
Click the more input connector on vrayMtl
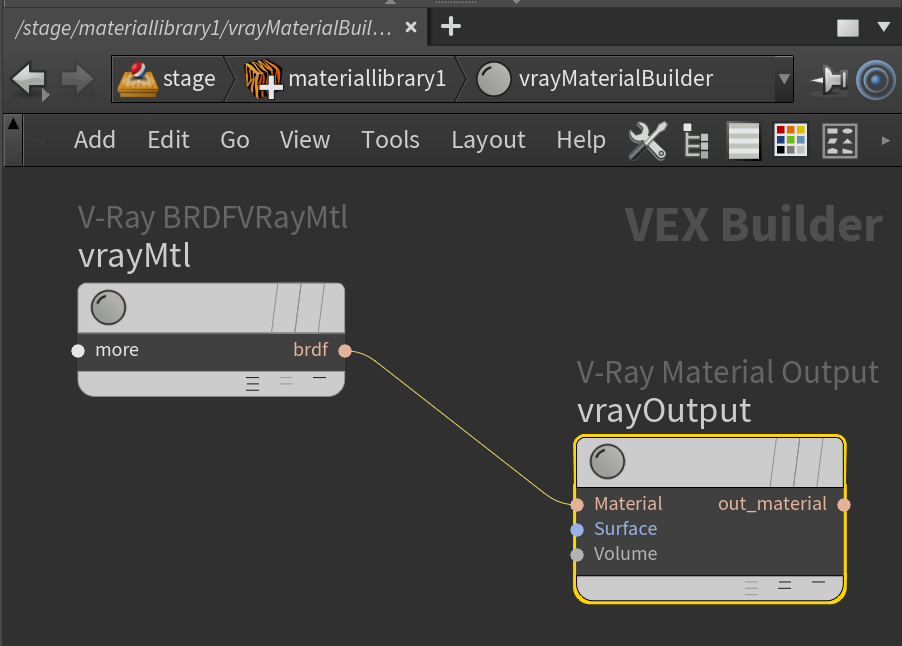[x=78, y=351]
